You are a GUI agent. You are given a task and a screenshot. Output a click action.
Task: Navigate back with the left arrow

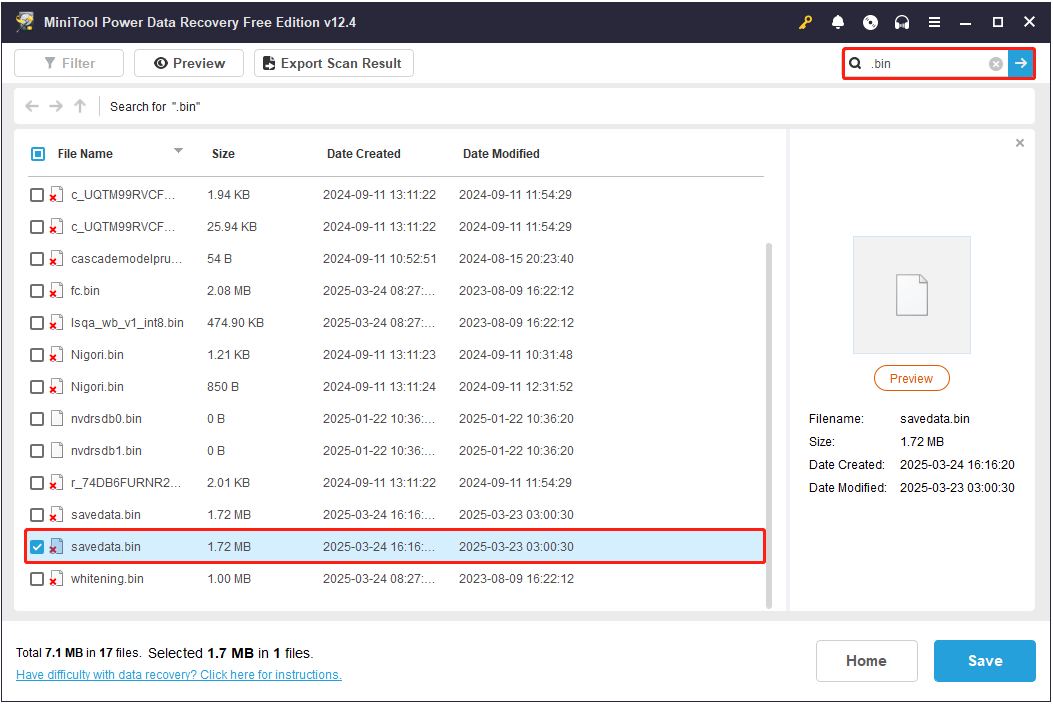click(32, 106)
